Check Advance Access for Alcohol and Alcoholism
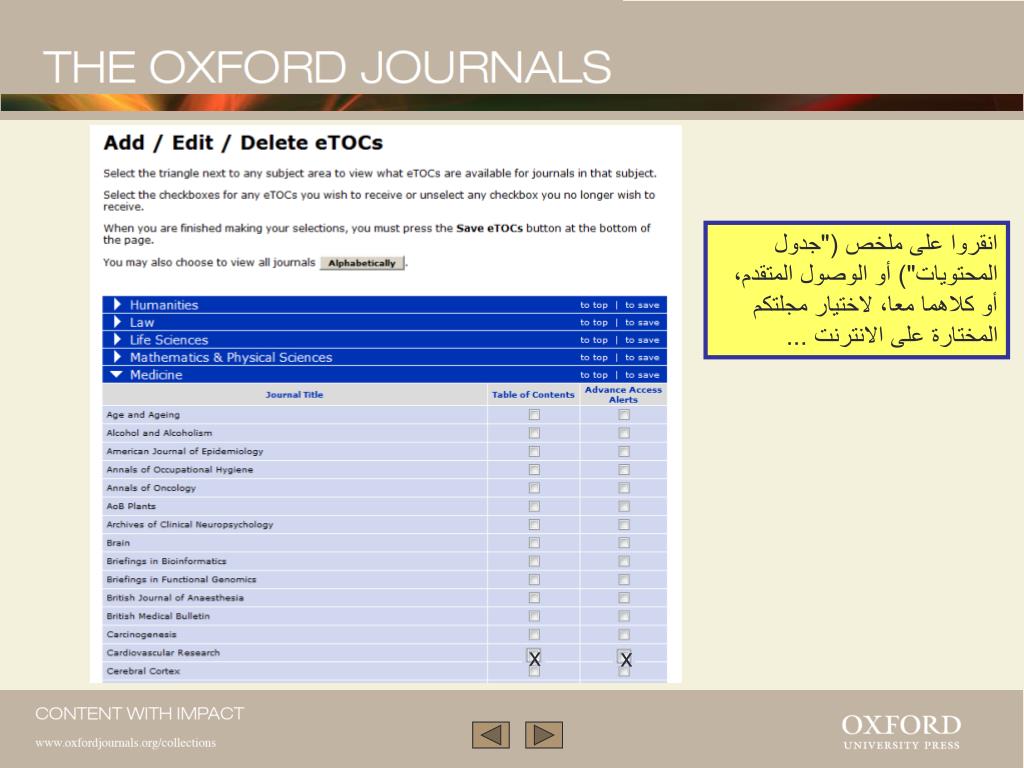1024x768 pixels. click(x=624, y=433)
